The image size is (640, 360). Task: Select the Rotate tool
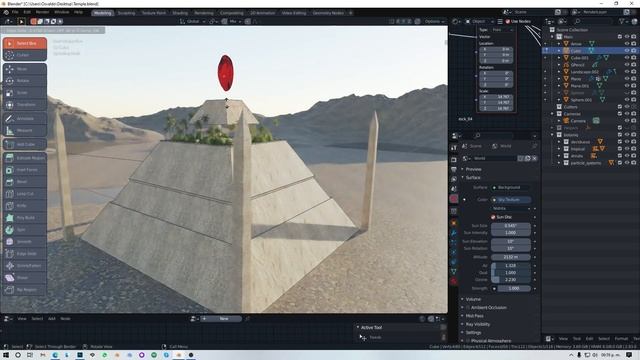24,81
